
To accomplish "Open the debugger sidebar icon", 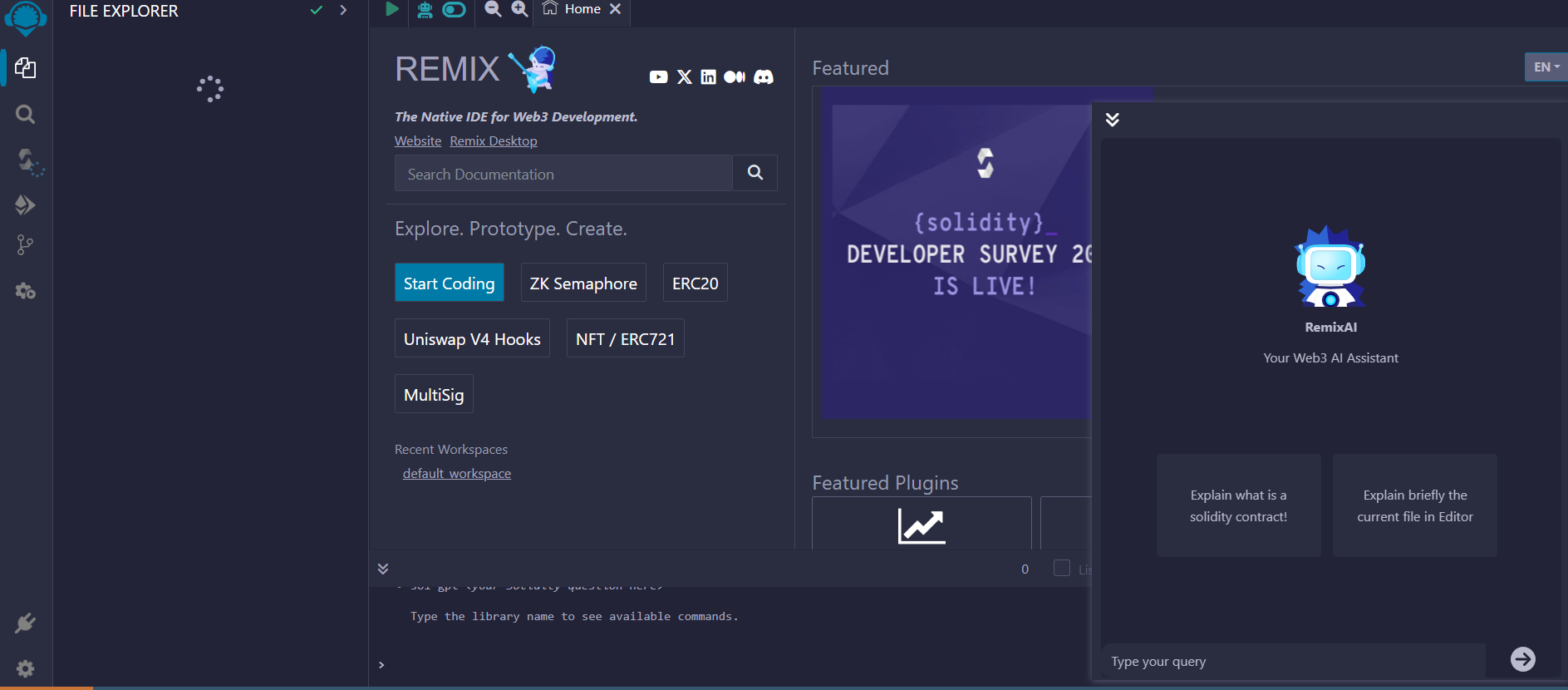I will click(x=26, y=291).
